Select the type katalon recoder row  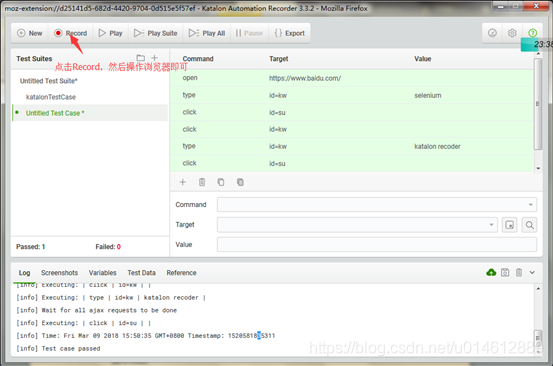point(352,146)
